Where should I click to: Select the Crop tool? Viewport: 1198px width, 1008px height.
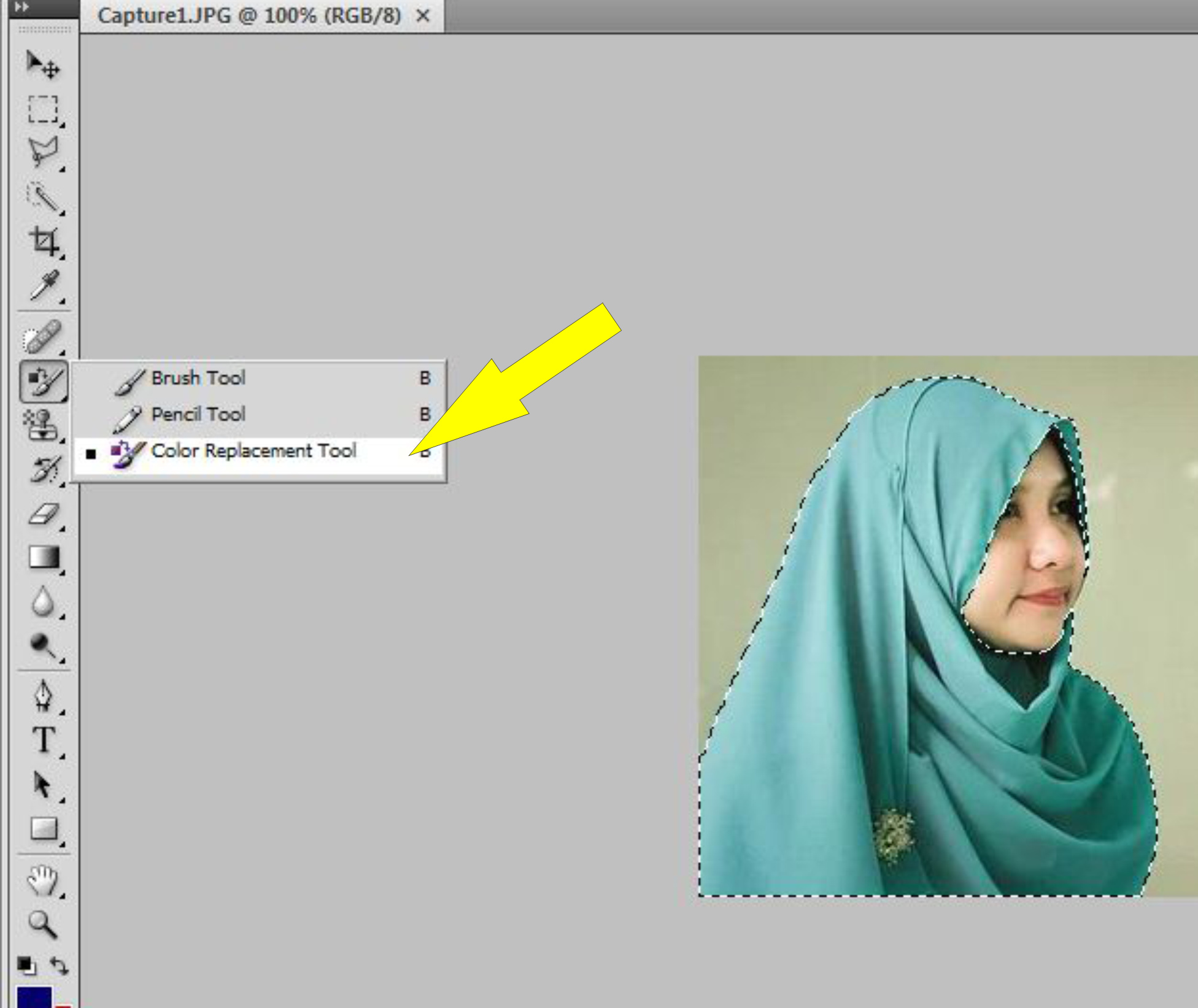[x=44, y=241]
